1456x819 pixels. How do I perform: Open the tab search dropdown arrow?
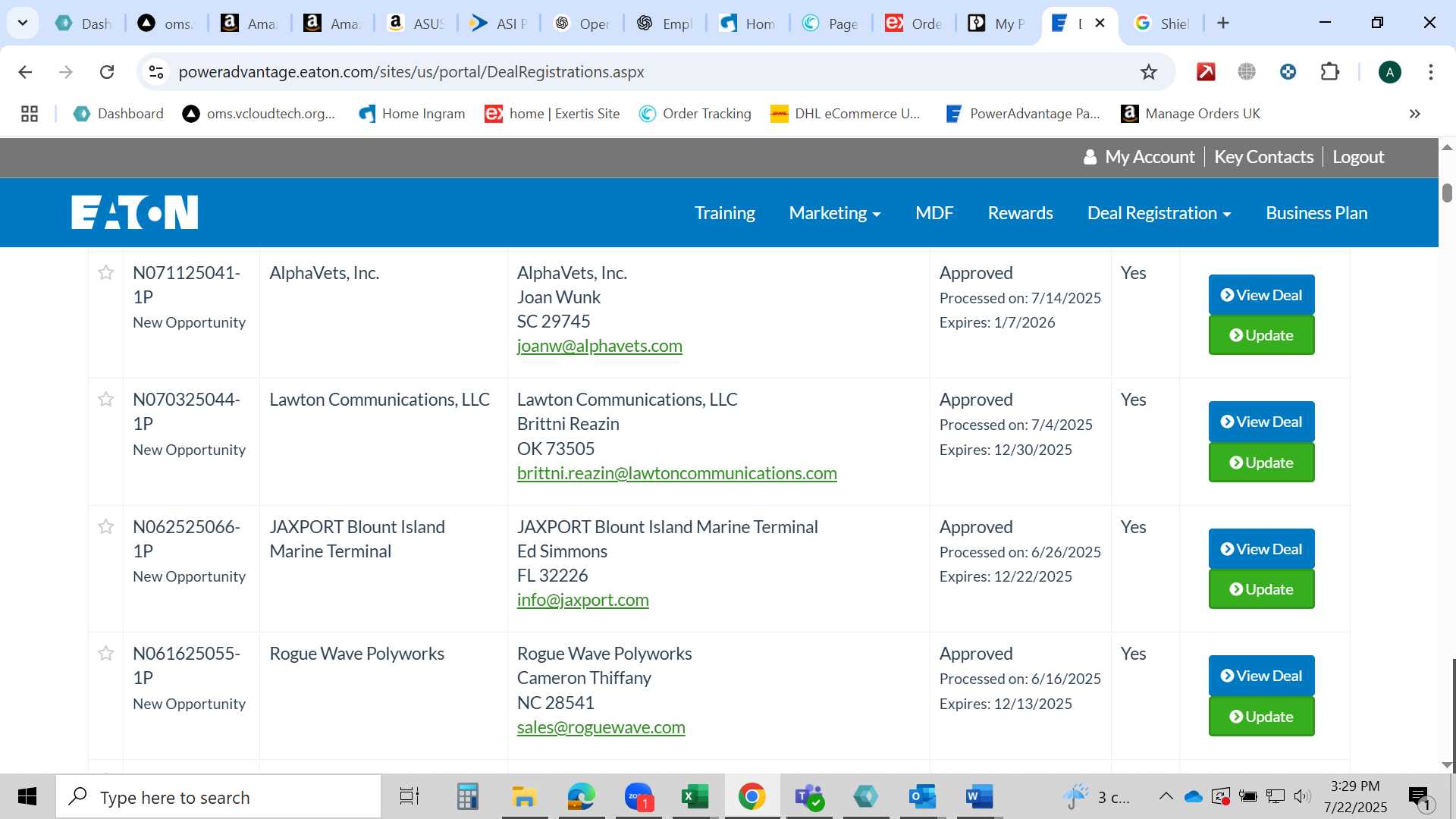click(x=23, y=23)
